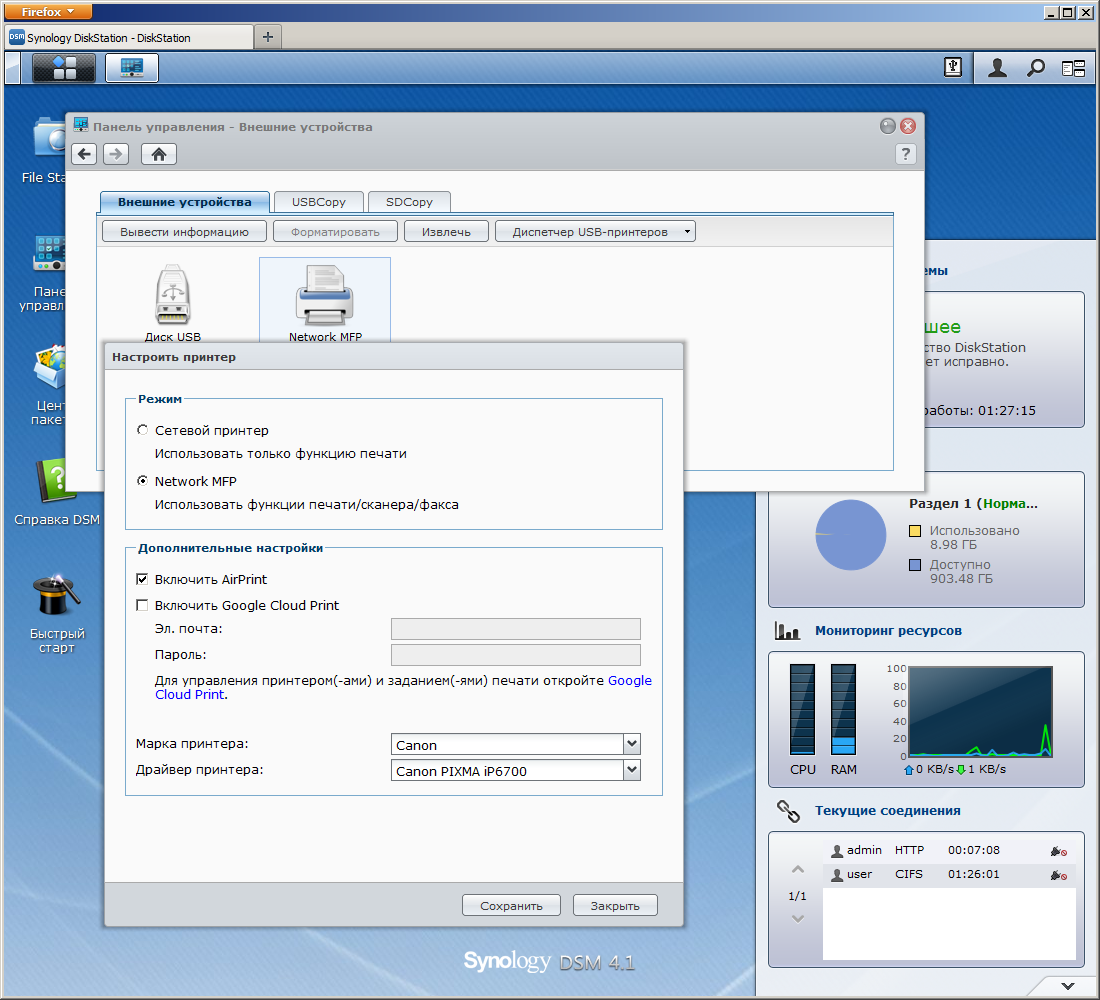Toggle the widgets pilot view icon
Viewport: 1100px width, 1000px height.
point(1073,68)
